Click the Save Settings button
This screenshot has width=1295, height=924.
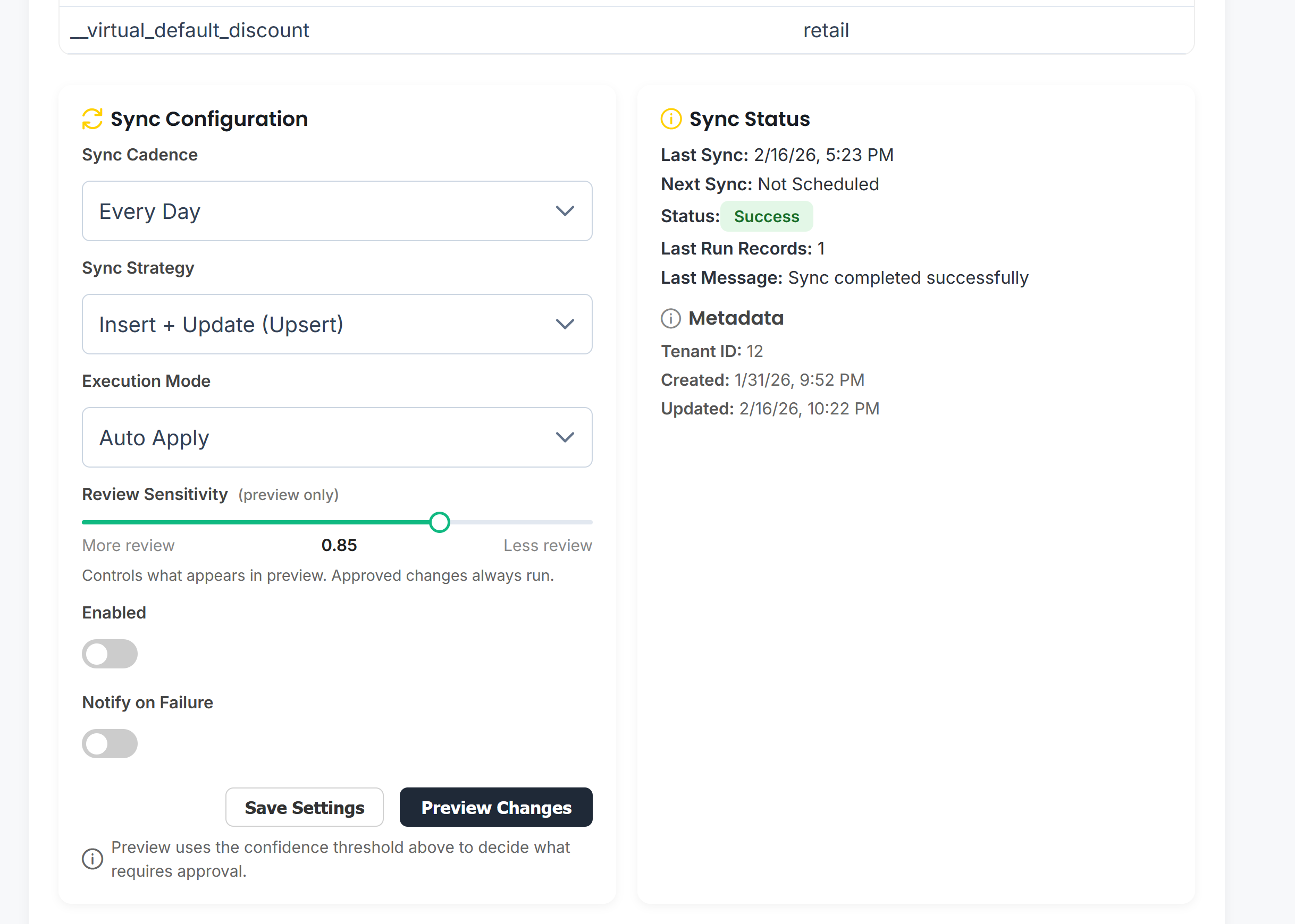point(305,807)
